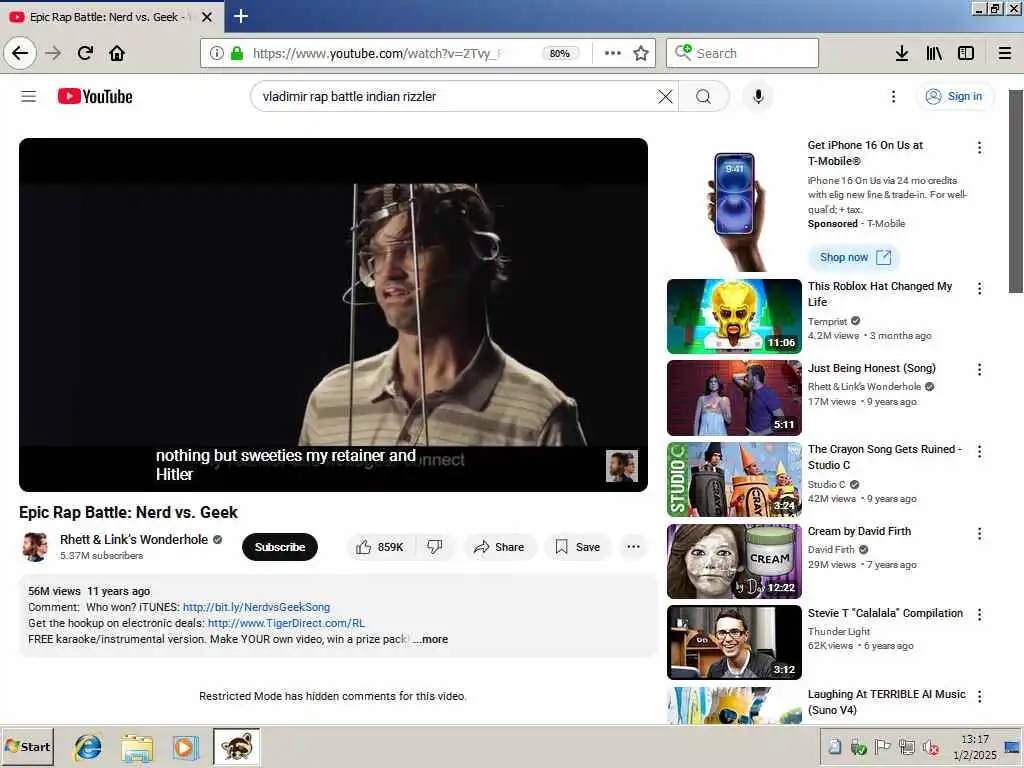The width and height of the screenshot is (1024, 768).
Task: Open the bit.ly NerdvsGeekSong link
Action: tap(256, 607)
